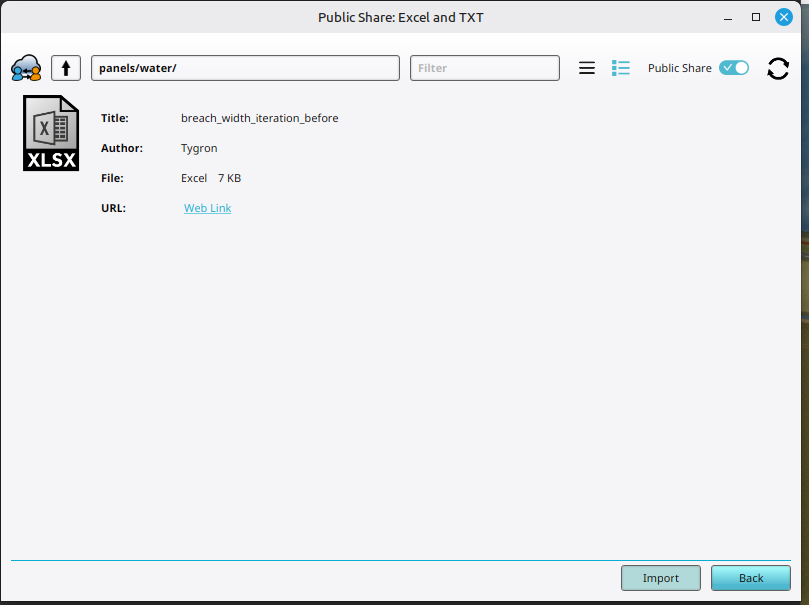Select the XLSX document thumbnail
Screen dimensions: 809x605
coord(51,133)
